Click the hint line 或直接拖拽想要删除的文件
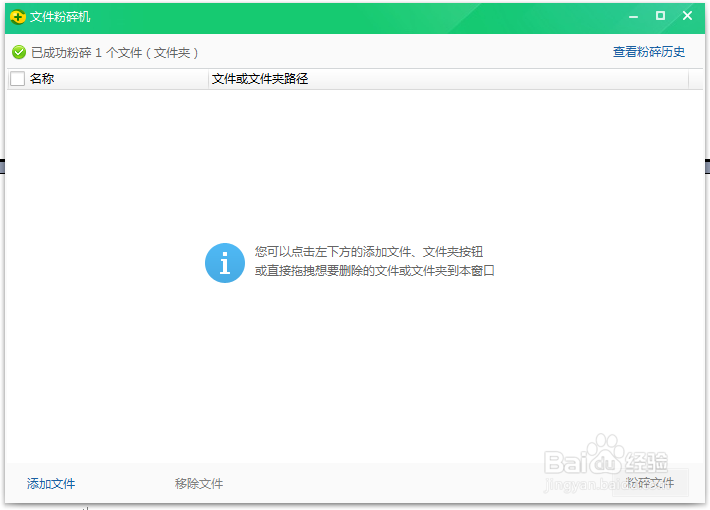710x510 pixels. [x=374, y=271]
